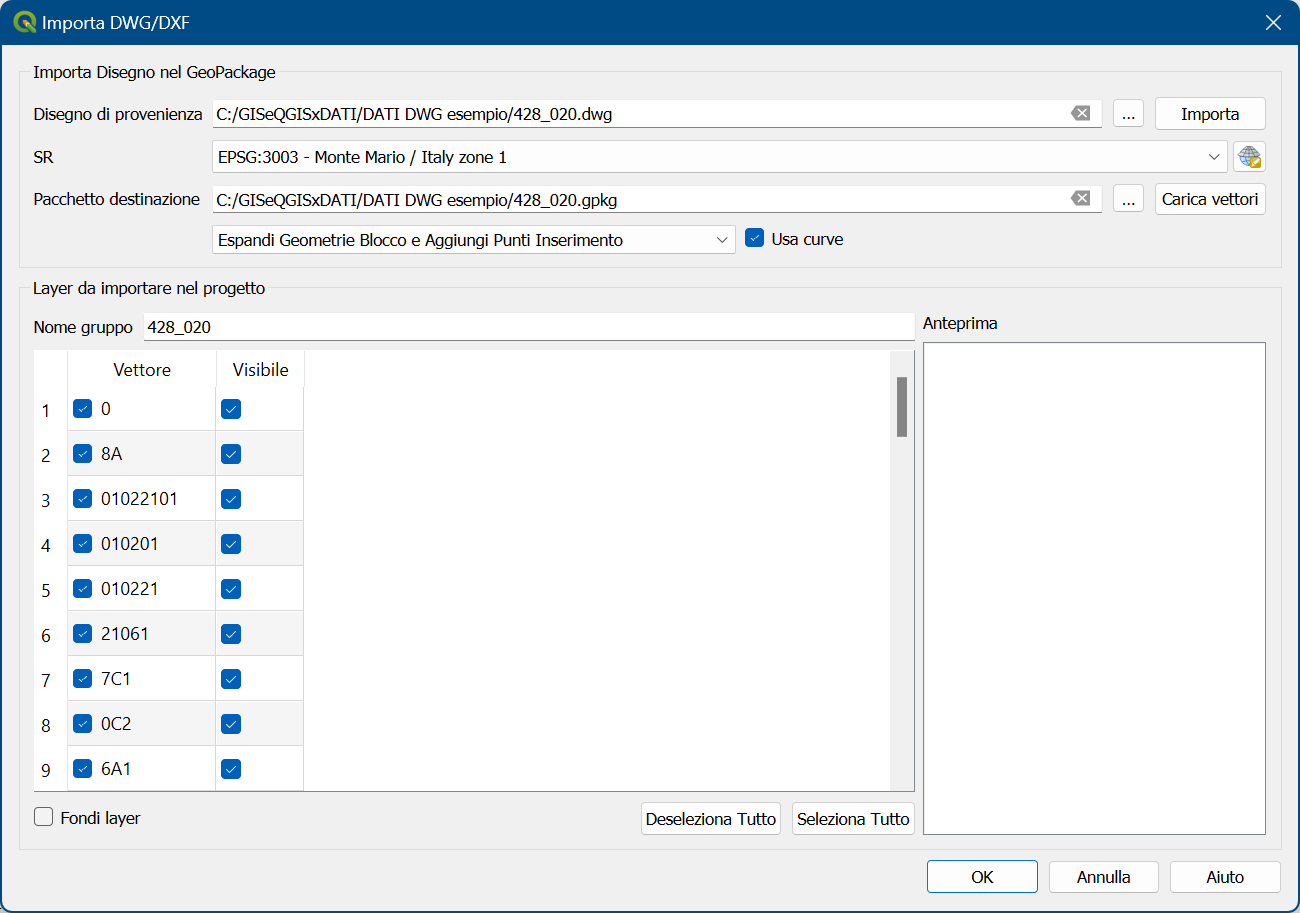Toggle Visibile checkbox in row 5
The image size is (1300, 913).
231,589
